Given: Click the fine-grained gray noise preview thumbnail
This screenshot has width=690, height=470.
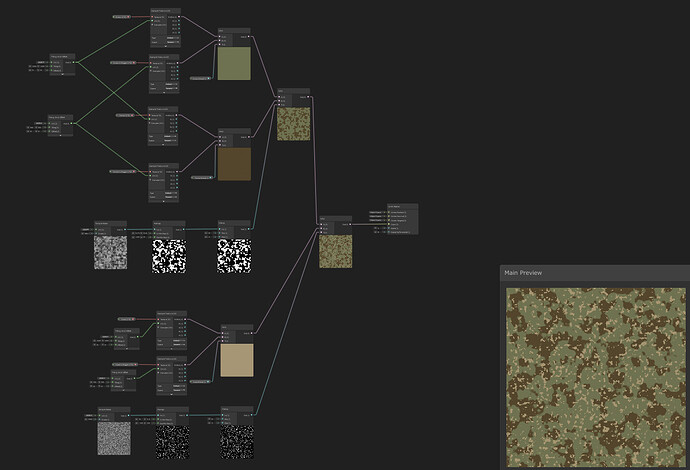Looking at the screenshot, I should click(114, 438).
